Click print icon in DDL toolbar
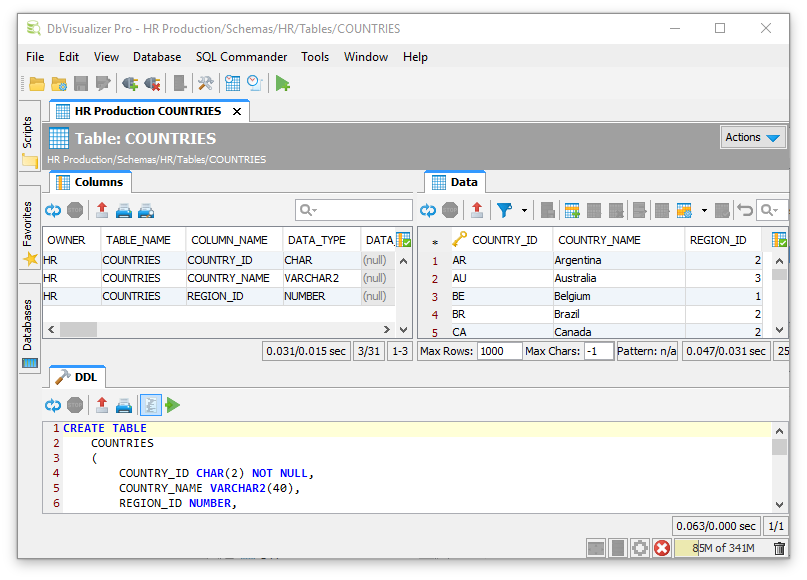The height and width of the screenshot is (580, 807). pyautogui.click(x=124, y=405)
